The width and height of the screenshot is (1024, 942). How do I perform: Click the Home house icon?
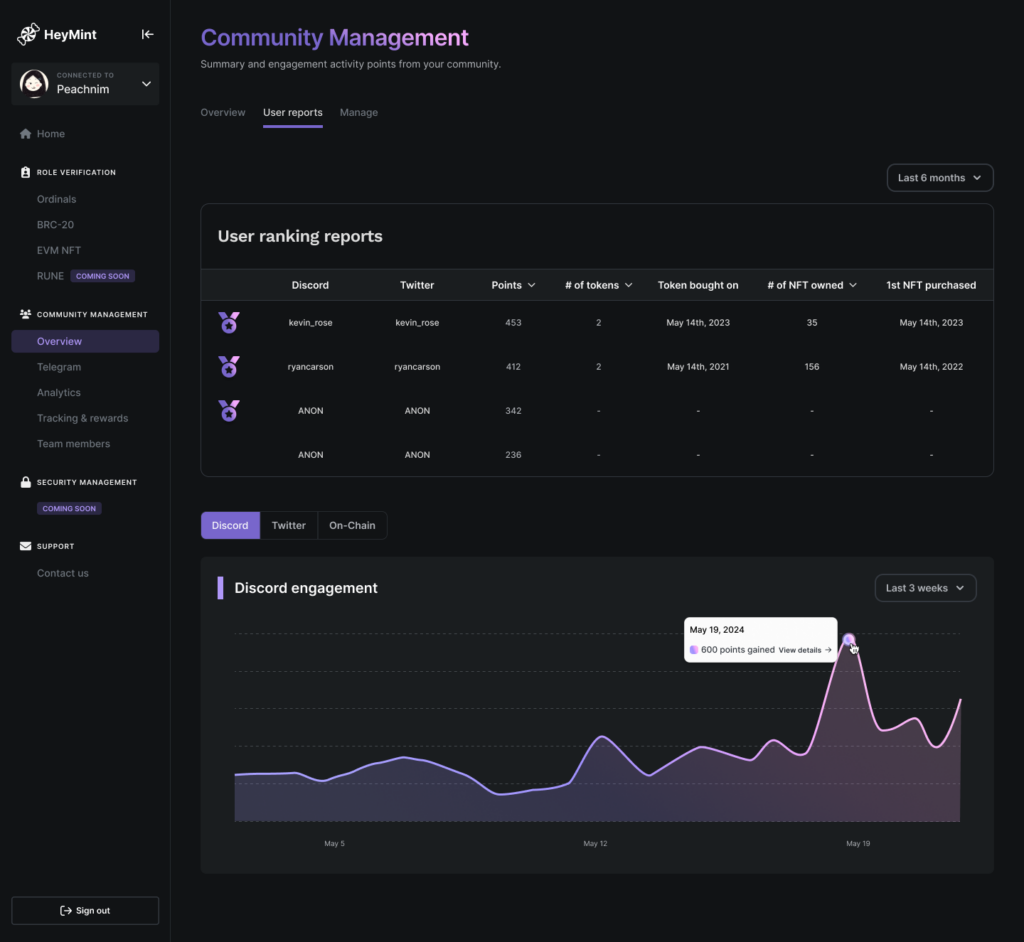[x=25, y=134]
